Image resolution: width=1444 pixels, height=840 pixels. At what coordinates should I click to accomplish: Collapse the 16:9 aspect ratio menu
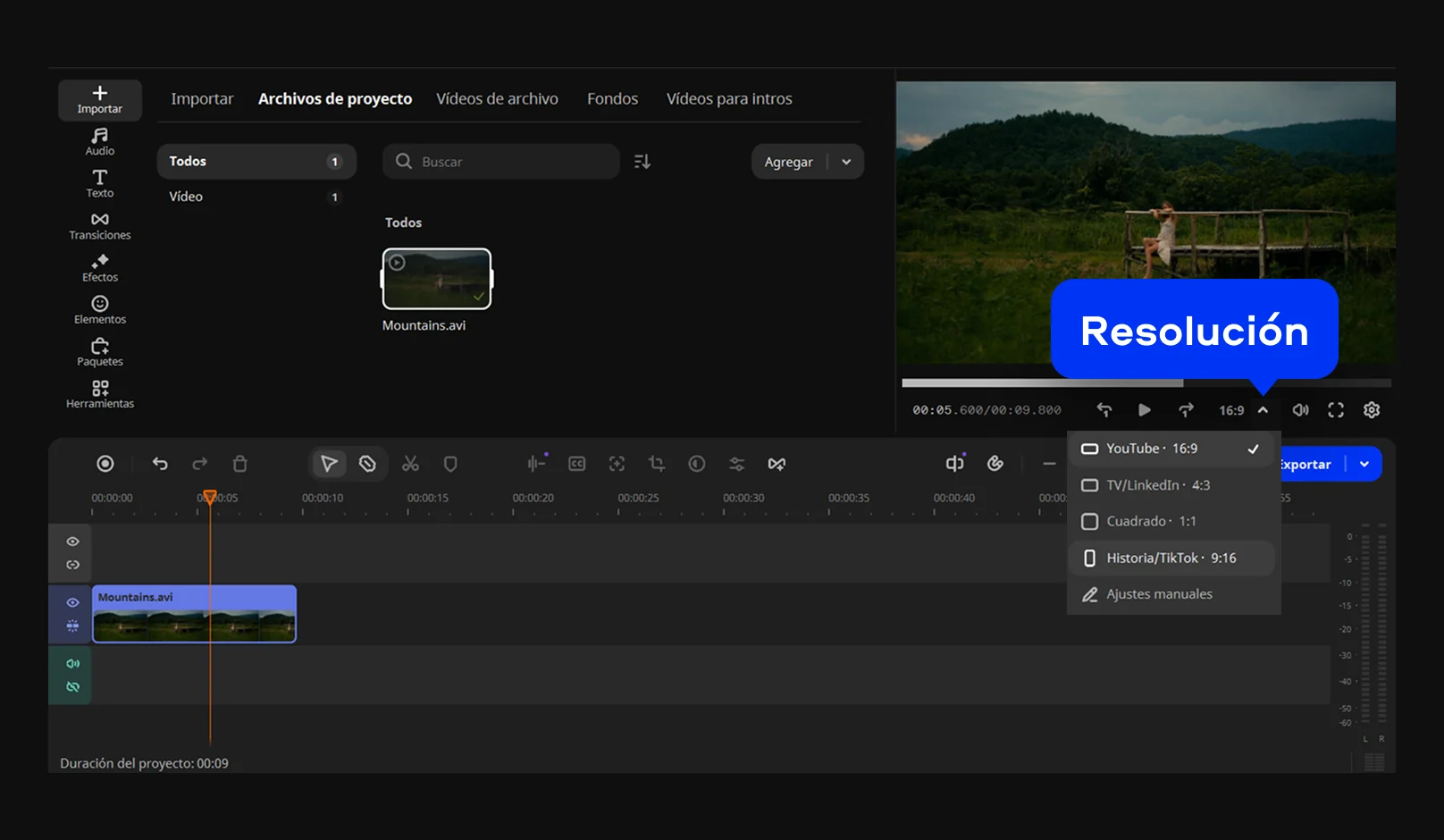(x=1263, y=410)
